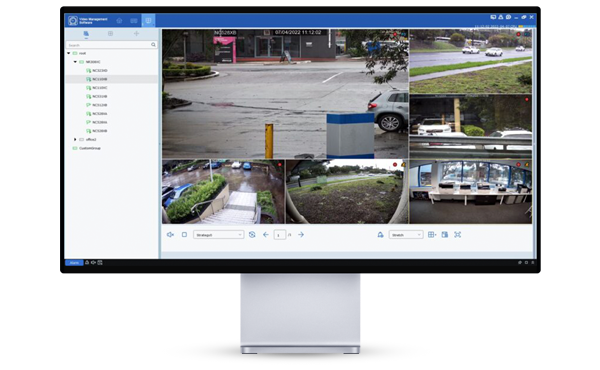Image resolution: width=600 pixels, height=370 pixels.
Task: Click the alarm bell icon in toolbar
Action: click(380, 235)
